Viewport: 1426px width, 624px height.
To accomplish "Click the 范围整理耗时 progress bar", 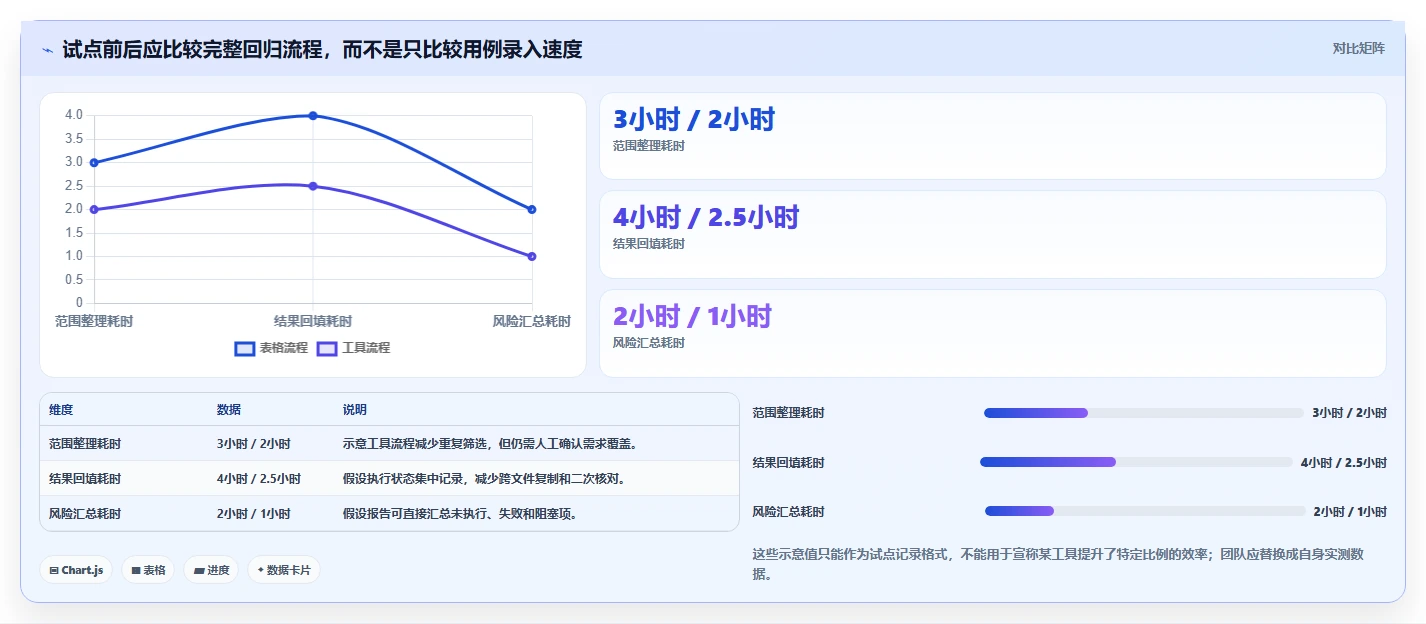I will (x=1144, y=413).
